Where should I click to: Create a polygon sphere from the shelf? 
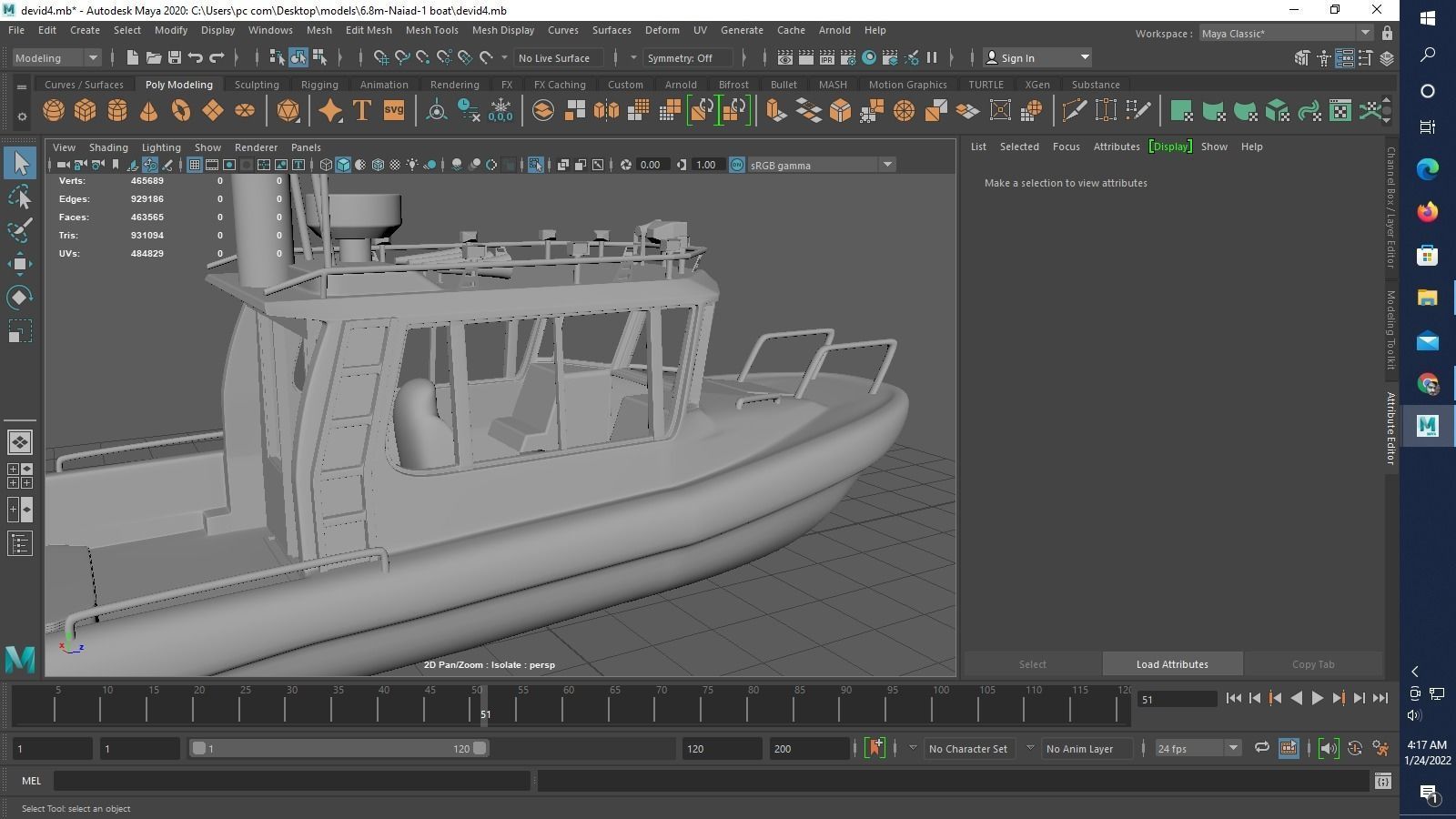(x=54, y=111)
